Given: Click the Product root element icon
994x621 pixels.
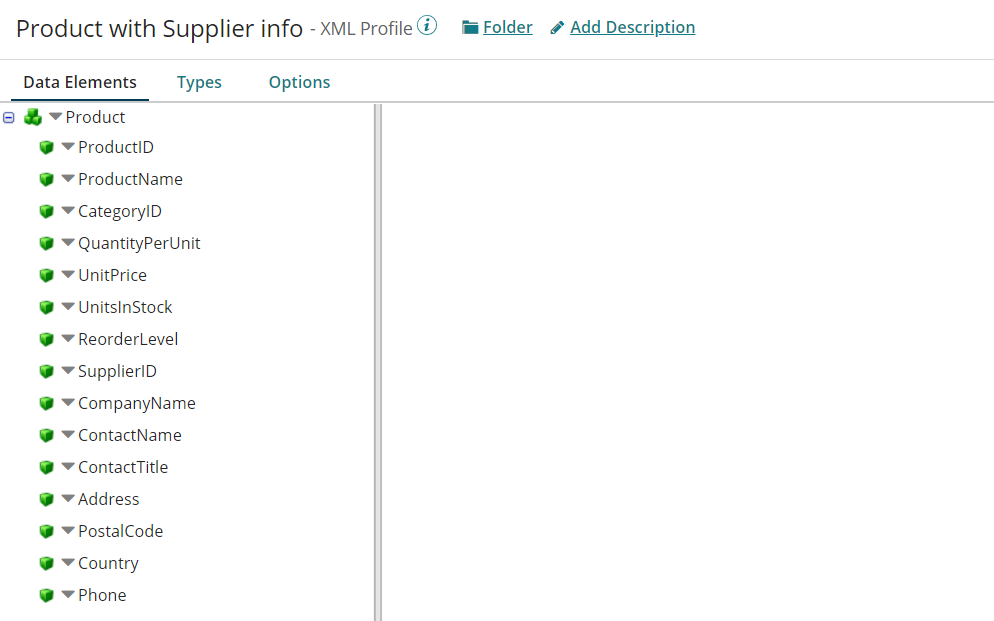Looking at the screenshot, I should click(33, 117).
